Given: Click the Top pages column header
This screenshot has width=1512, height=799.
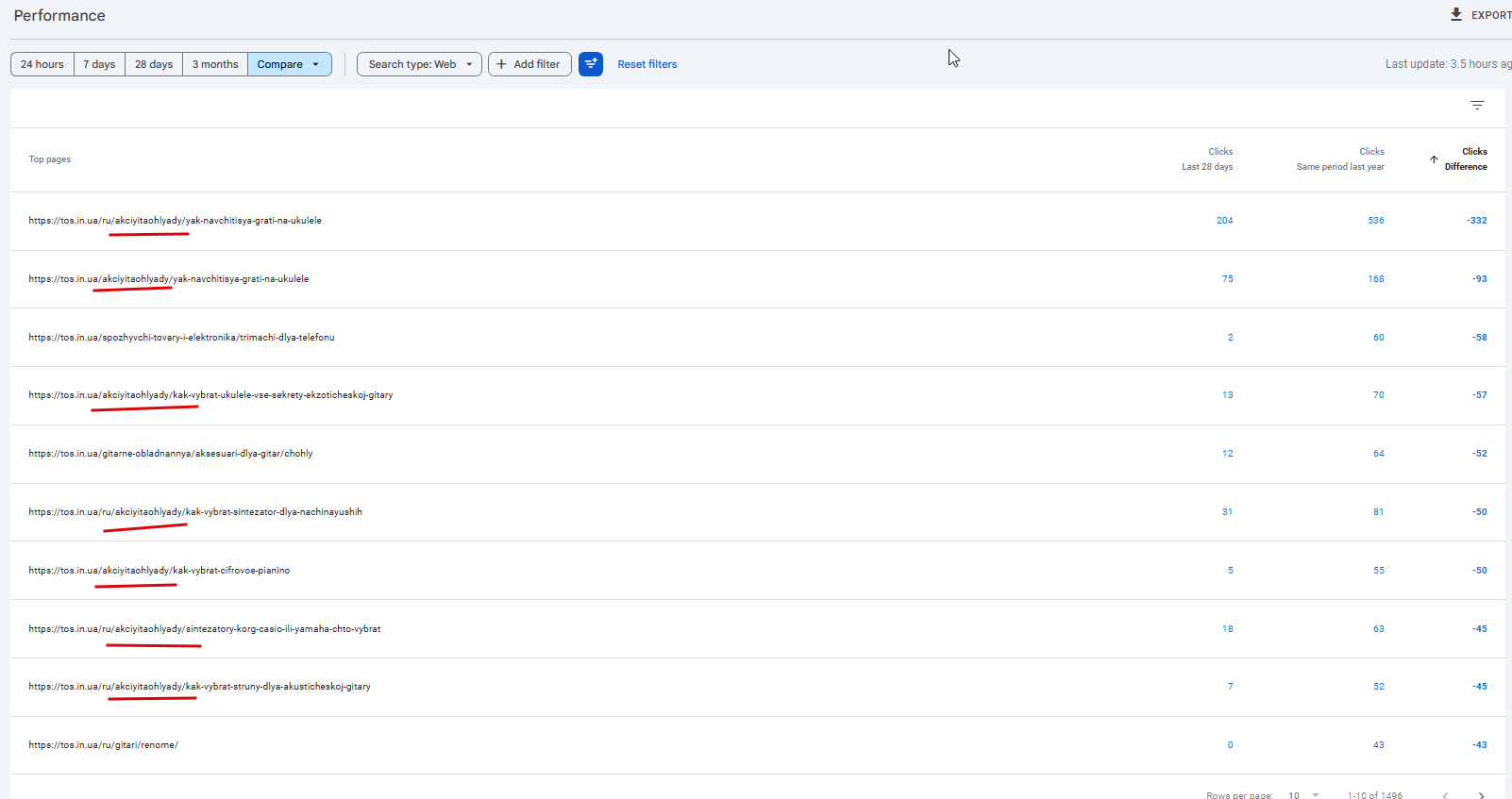Looking at the screenshot, I should pos(50,159).
